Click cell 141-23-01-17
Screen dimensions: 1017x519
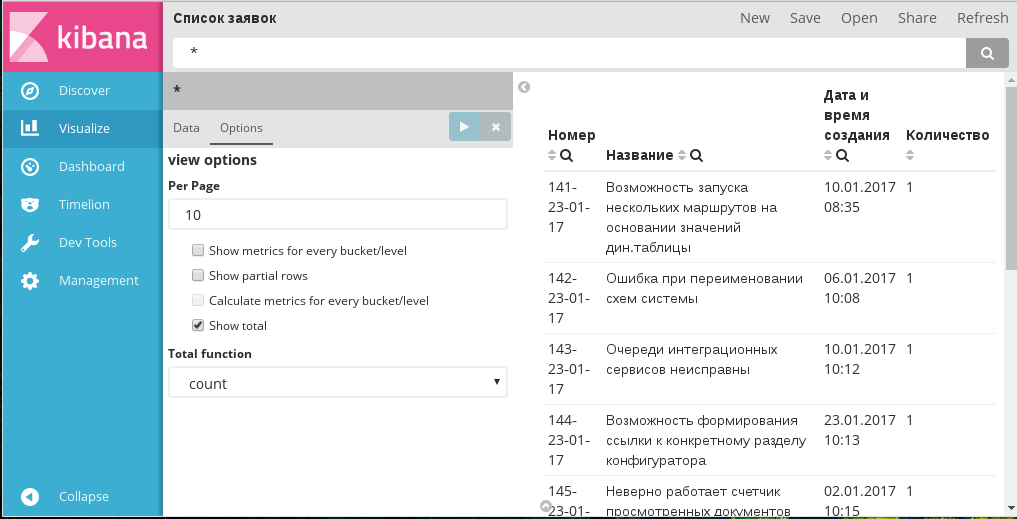coord(569,208)
